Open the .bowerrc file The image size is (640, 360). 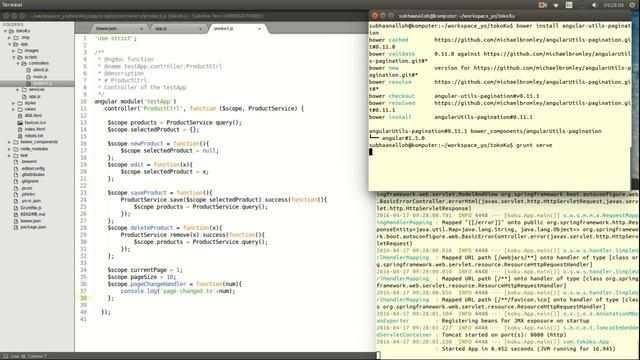(x=29, y=162)
